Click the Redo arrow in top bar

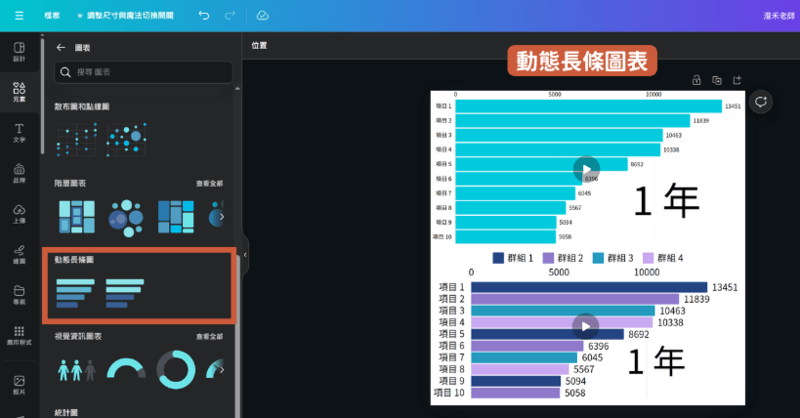tap(231, 16)
